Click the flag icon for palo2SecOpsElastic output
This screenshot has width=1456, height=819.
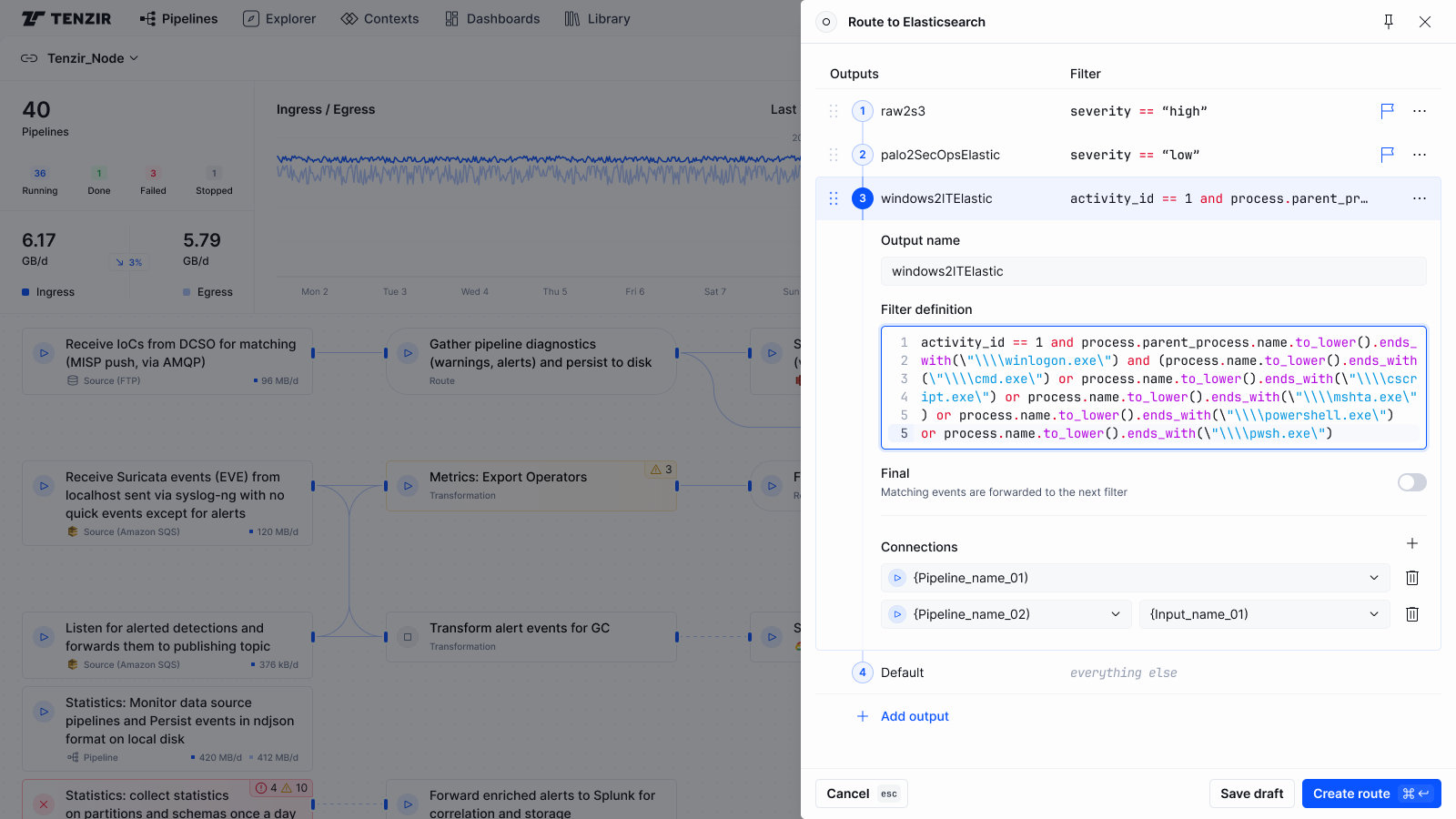(x=1387, y=155)
